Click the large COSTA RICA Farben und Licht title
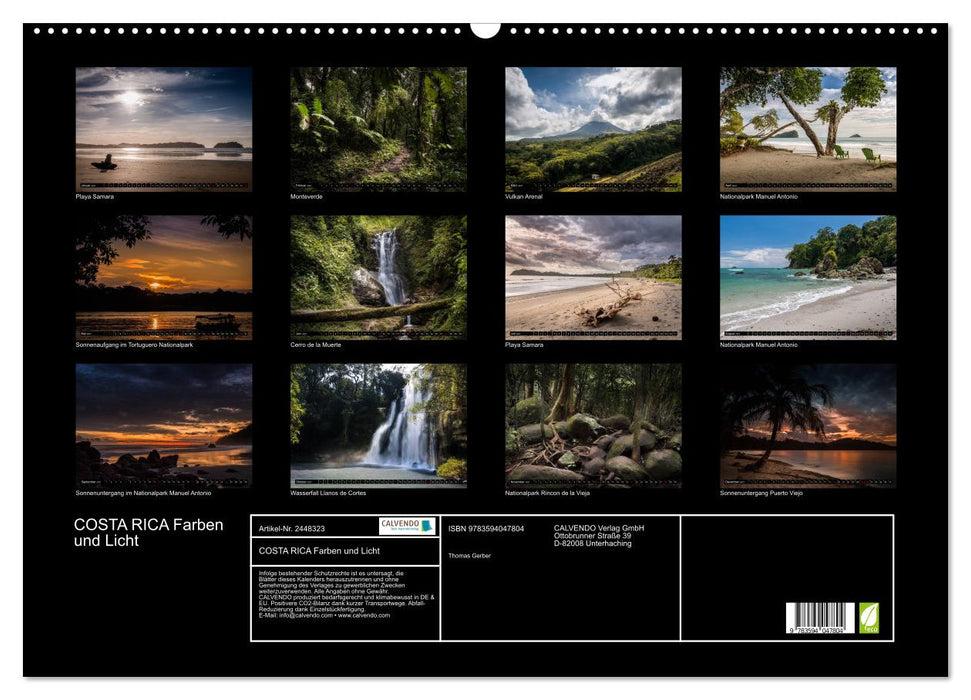The width and height of the screenshot is (971, 700). coord(149,533)
